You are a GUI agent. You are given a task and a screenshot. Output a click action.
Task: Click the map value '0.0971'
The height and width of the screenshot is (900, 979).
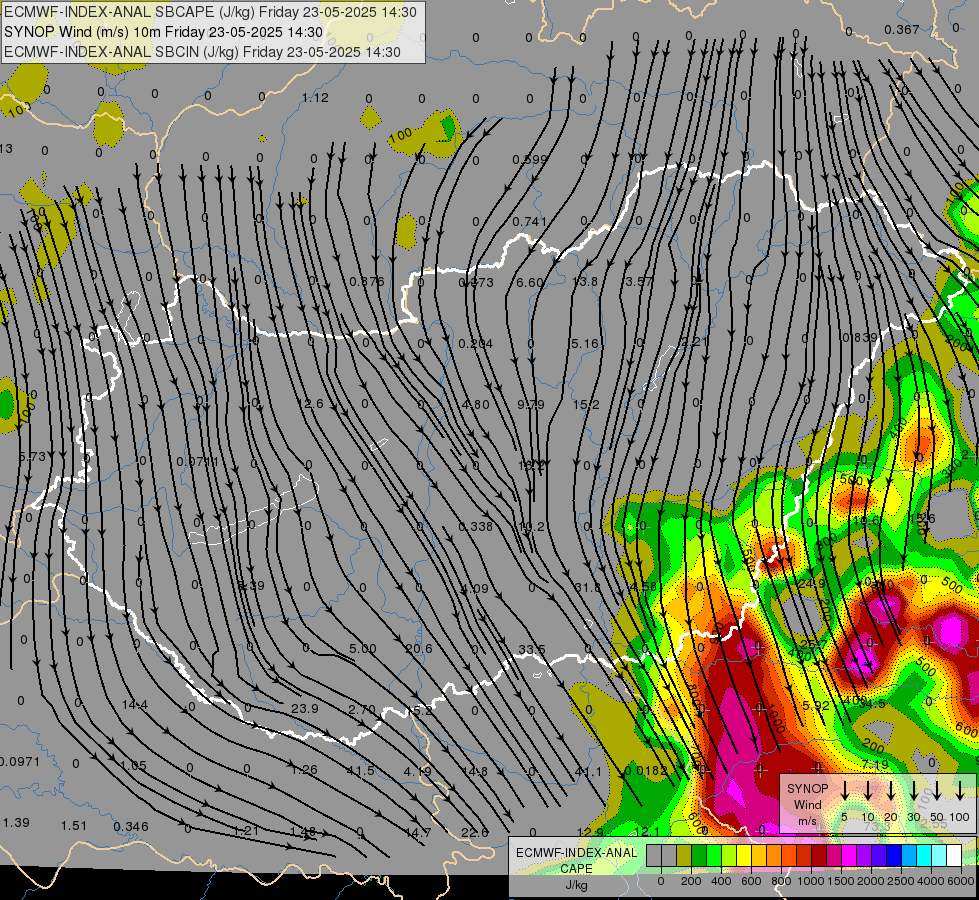pos(20,761)
